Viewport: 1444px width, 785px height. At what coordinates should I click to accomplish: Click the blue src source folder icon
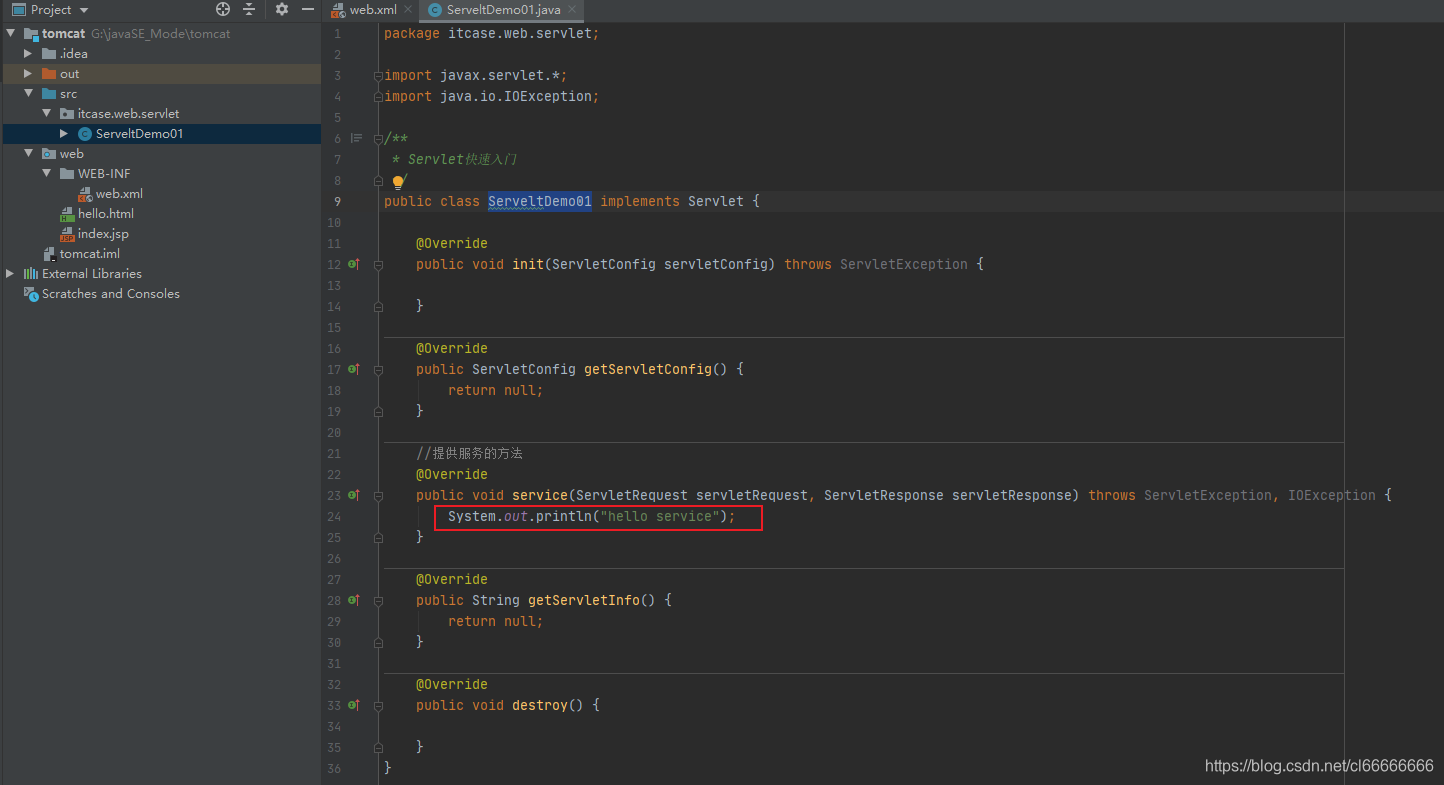[49, 94]
